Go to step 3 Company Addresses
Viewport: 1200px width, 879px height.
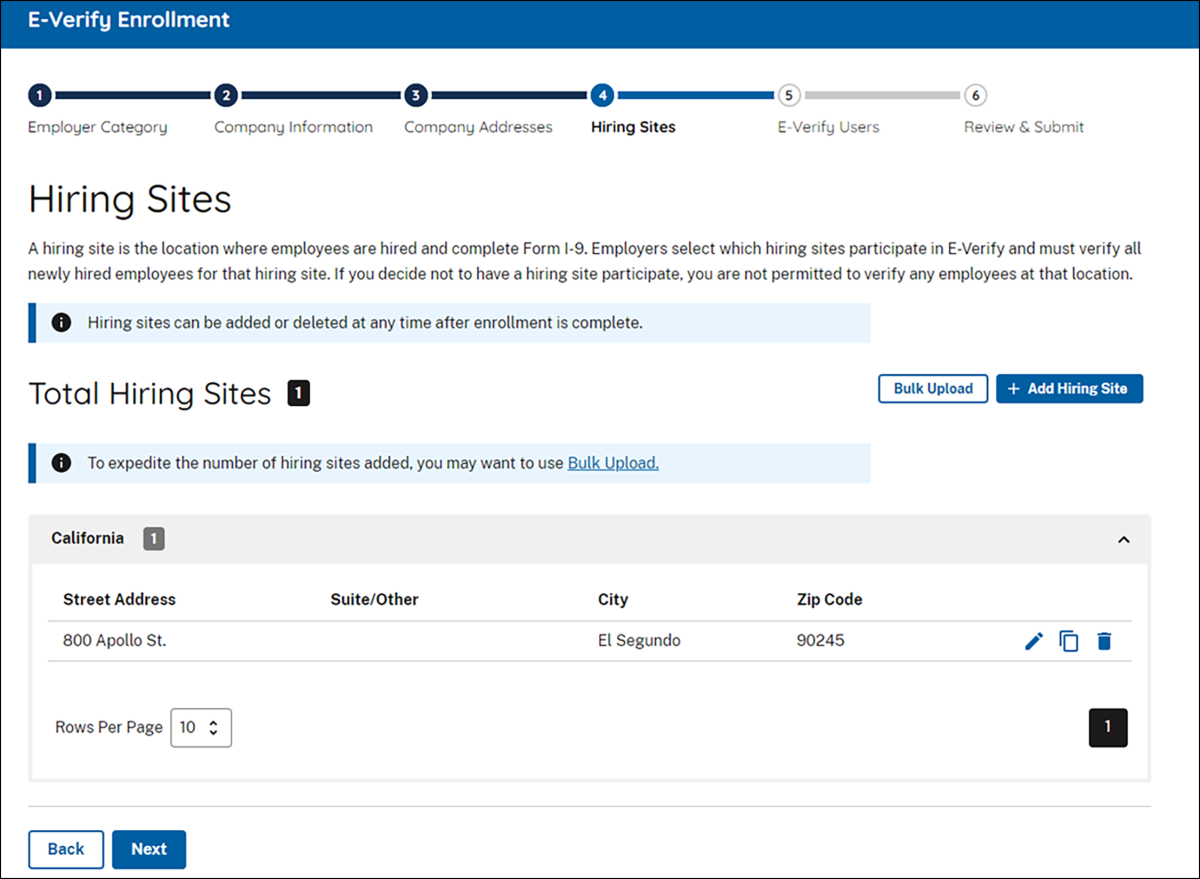415,96
